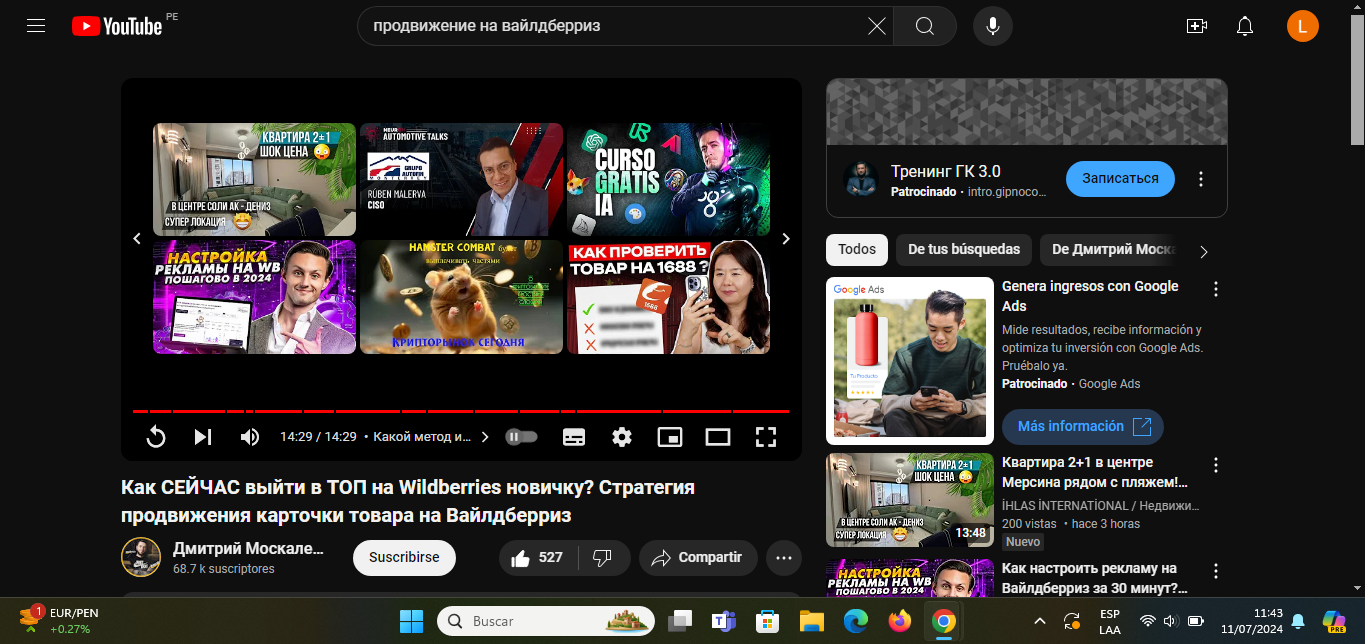Toggle subtitles in the player
Viewport: 1365px width, 644px height.
574,437
